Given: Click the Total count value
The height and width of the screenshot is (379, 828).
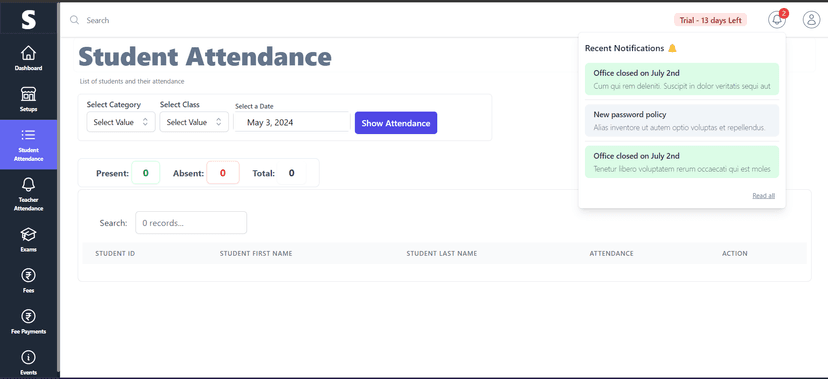Looking at the screenshot, I should 291,173.
